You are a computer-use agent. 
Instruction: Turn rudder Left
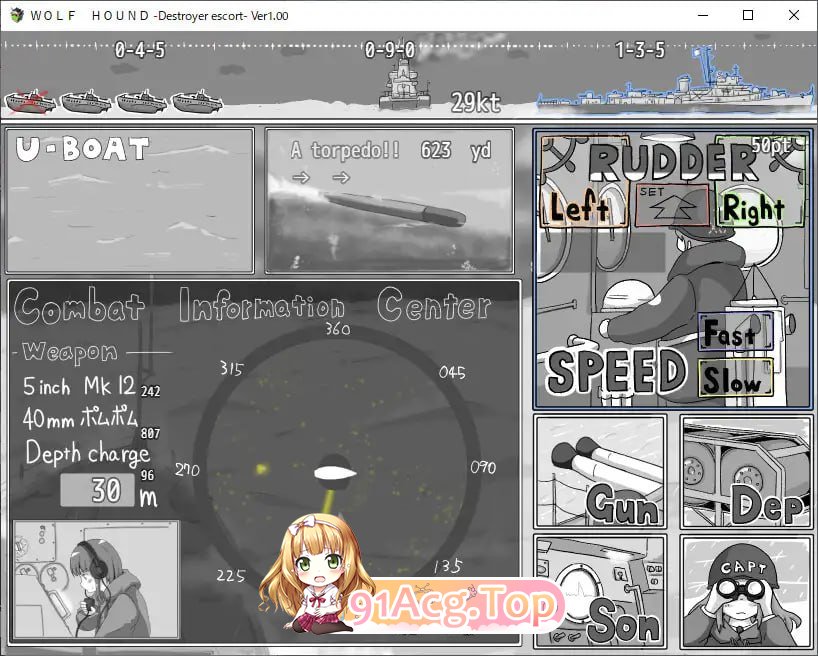tap(581, 207)
